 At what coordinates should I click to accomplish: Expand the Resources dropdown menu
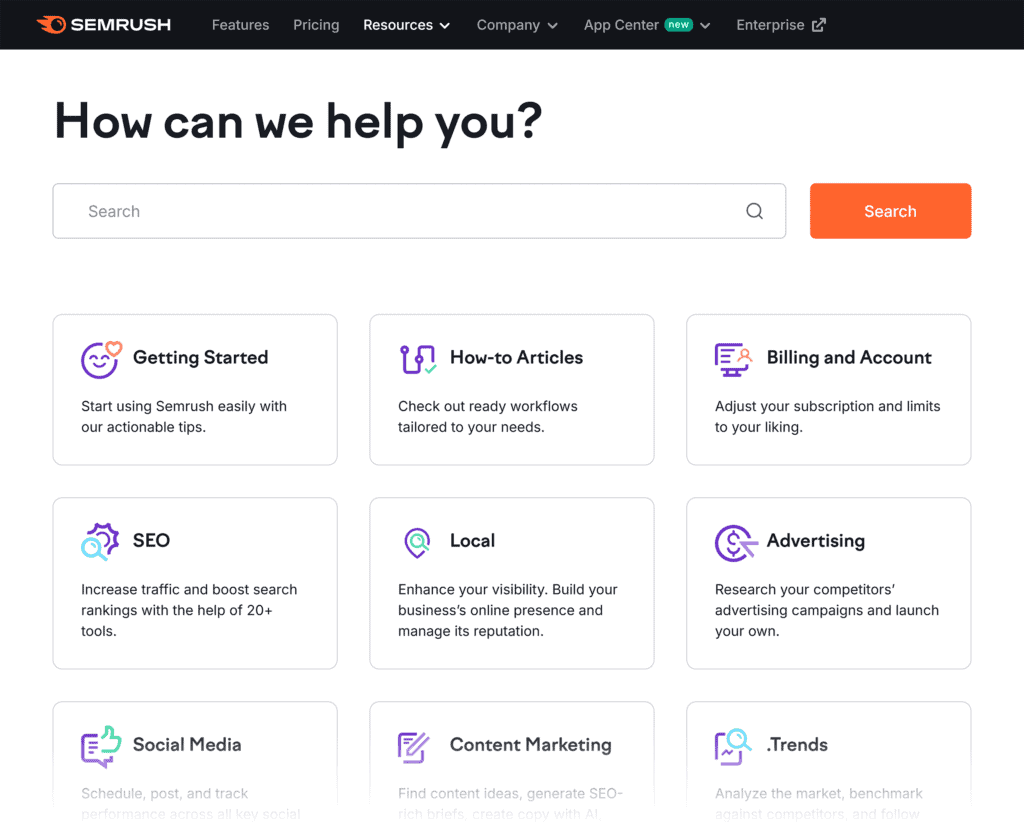[406, 25]
